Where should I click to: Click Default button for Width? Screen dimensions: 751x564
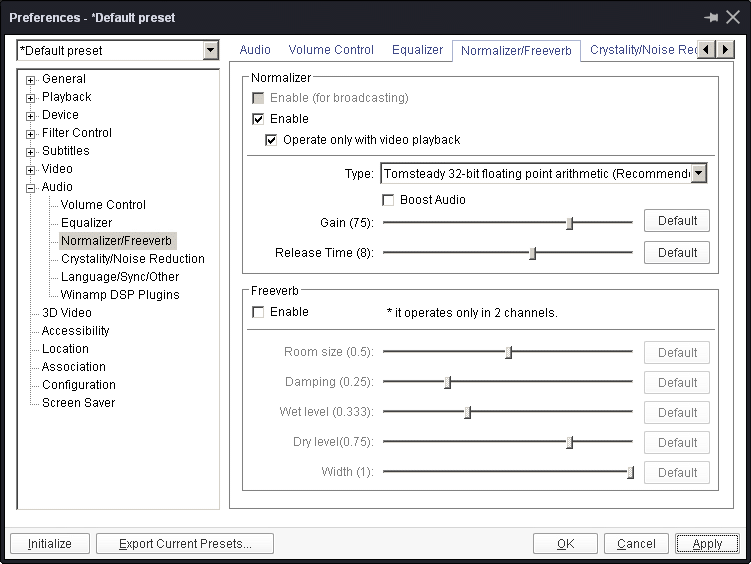click(677, 473)
